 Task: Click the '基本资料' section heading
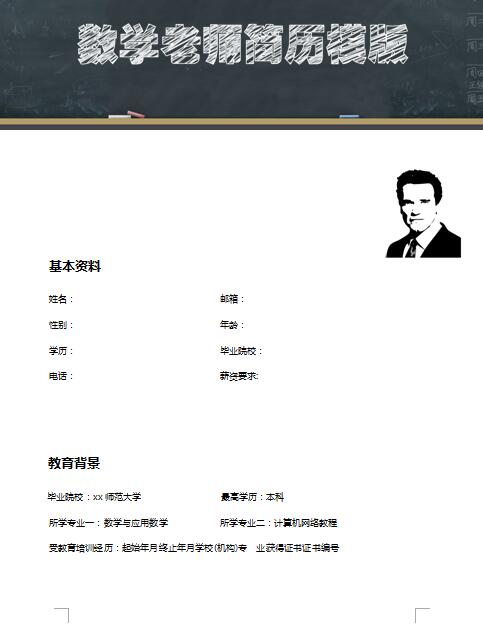(75, 266)
